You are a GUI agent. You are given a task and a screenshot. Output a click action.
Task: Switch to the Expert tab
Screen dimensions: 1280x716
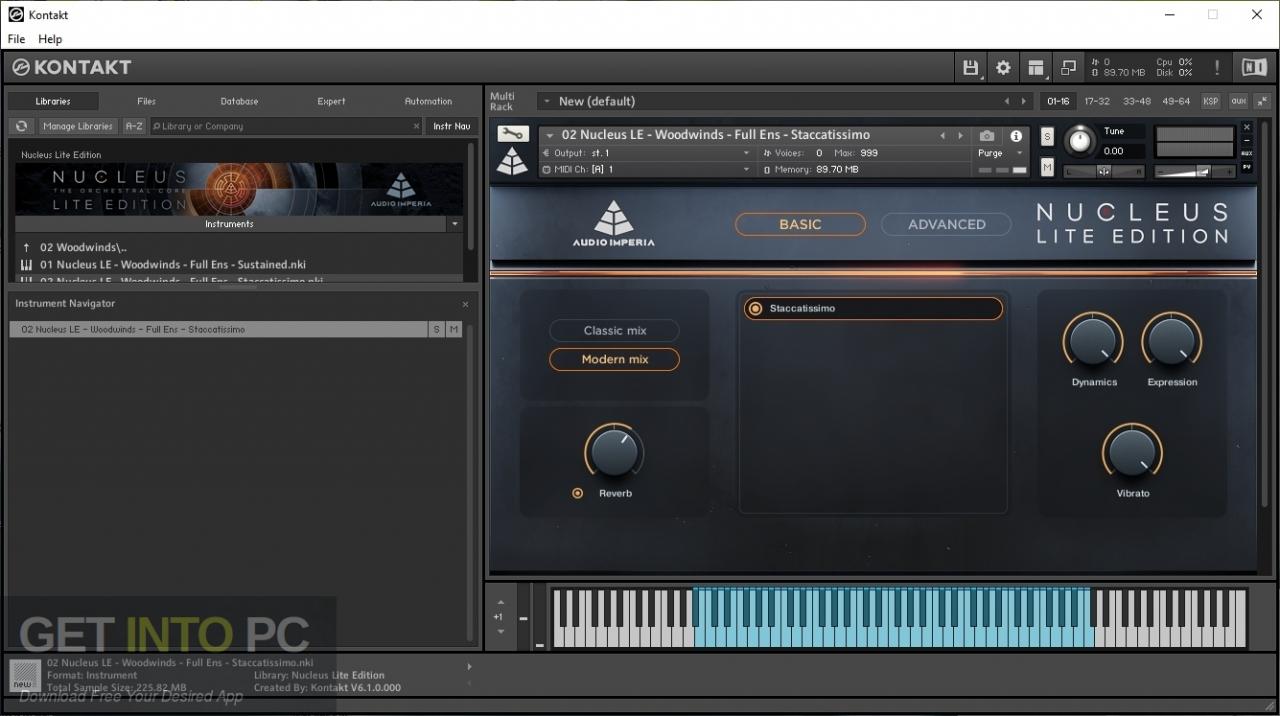(331, 101)
